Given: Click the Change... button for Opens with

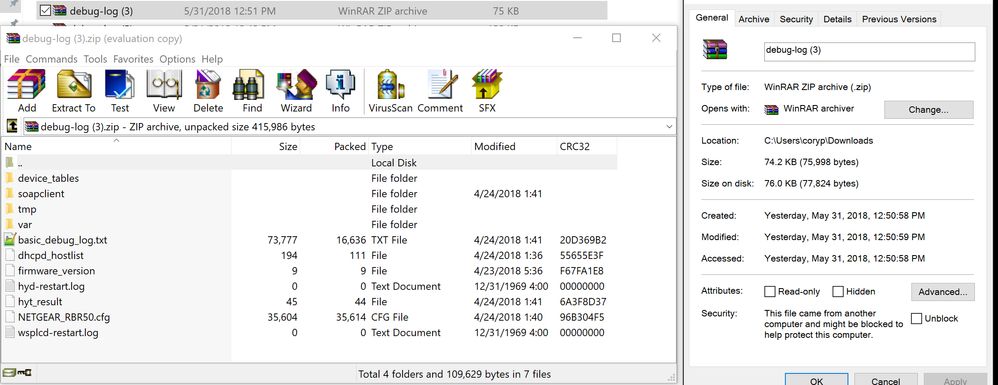Looking at the screenshot, I should (x=929, y=109).
